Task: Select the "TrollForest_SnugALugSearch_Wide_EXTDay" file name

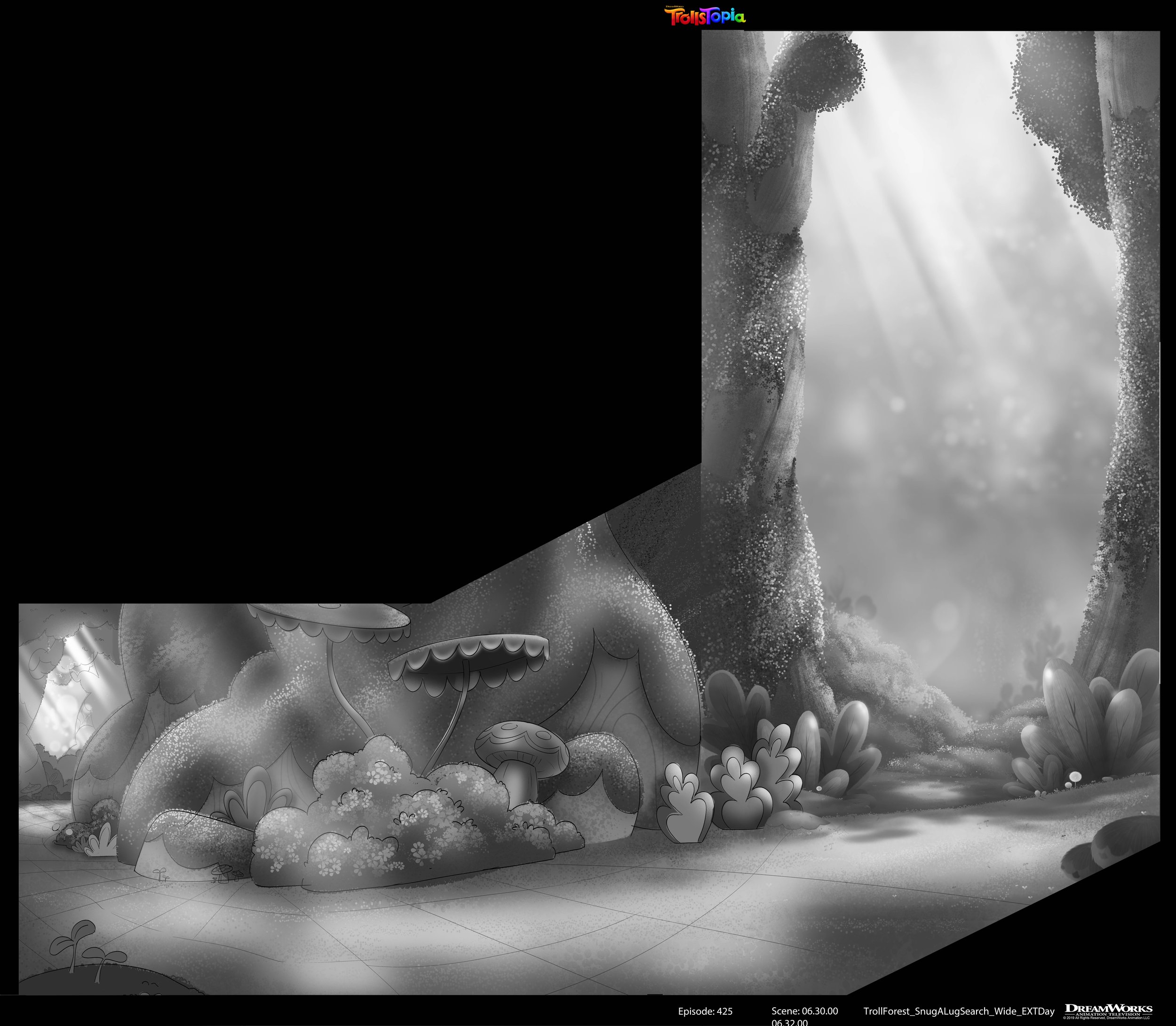Action: [959, 1012]
